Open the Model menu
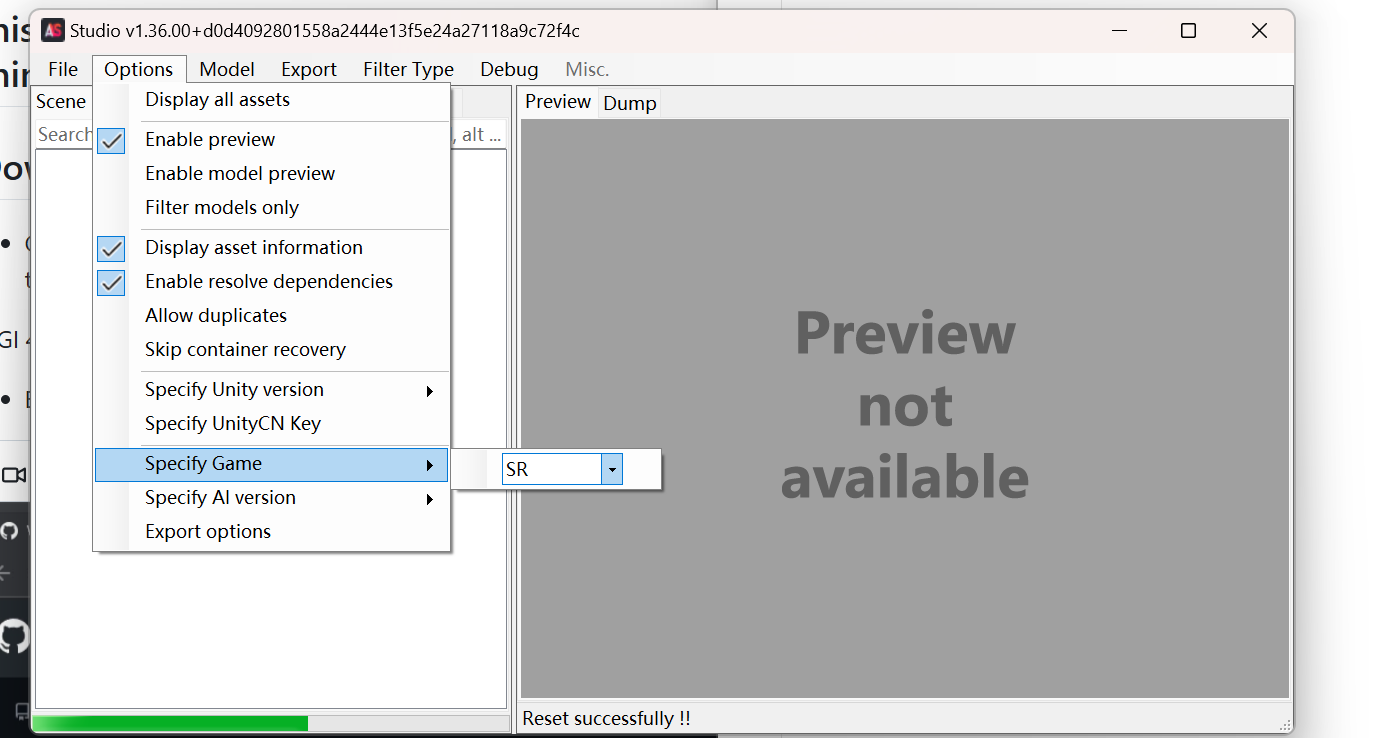The image size is (1383, 738). pyautogui.click(x=227, y=69)
